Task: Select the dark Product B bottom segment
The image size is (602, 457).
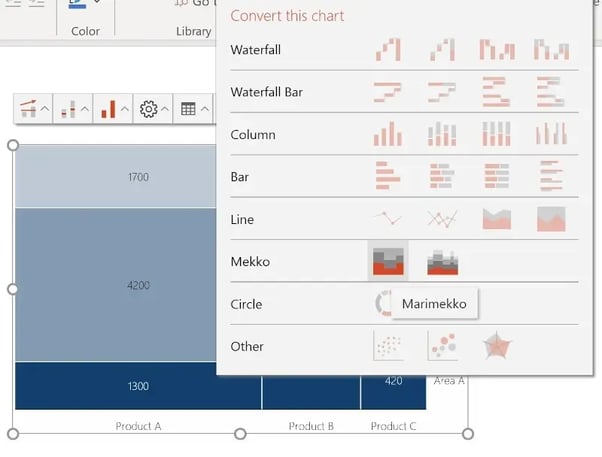Action: click(311, 392)
